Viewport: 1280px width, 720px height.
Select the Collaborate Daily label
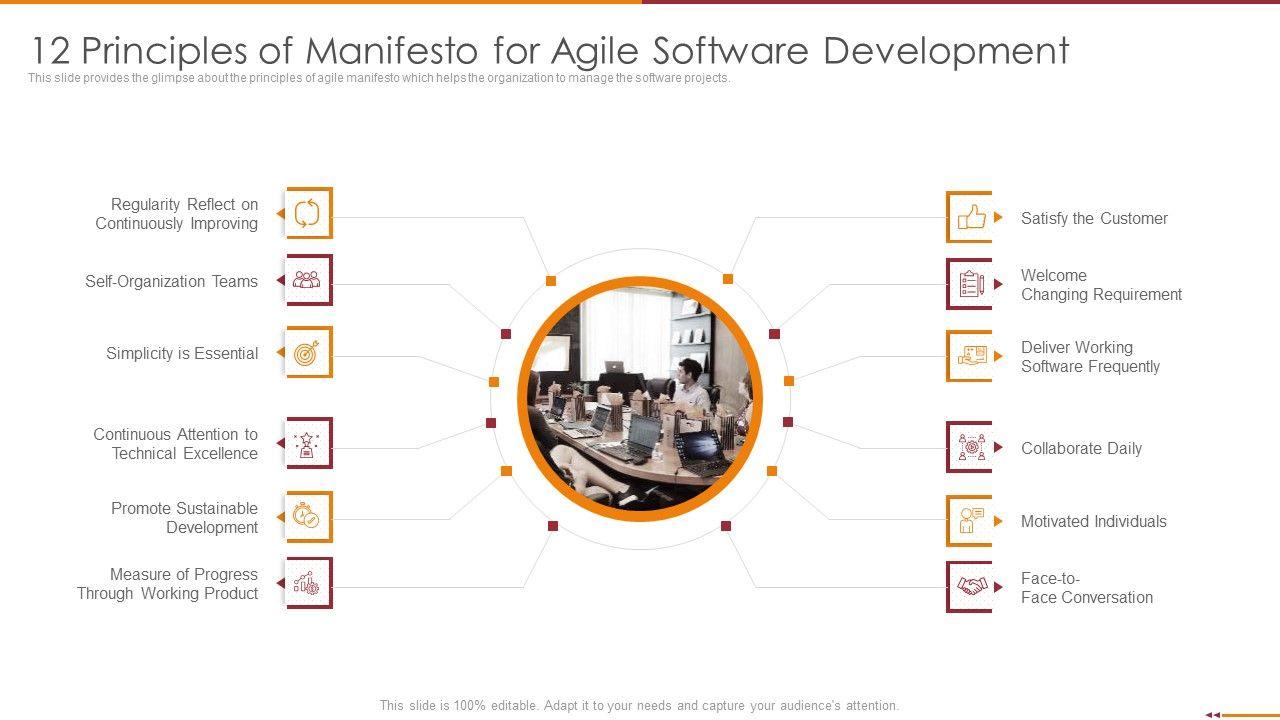[1081, 448]
